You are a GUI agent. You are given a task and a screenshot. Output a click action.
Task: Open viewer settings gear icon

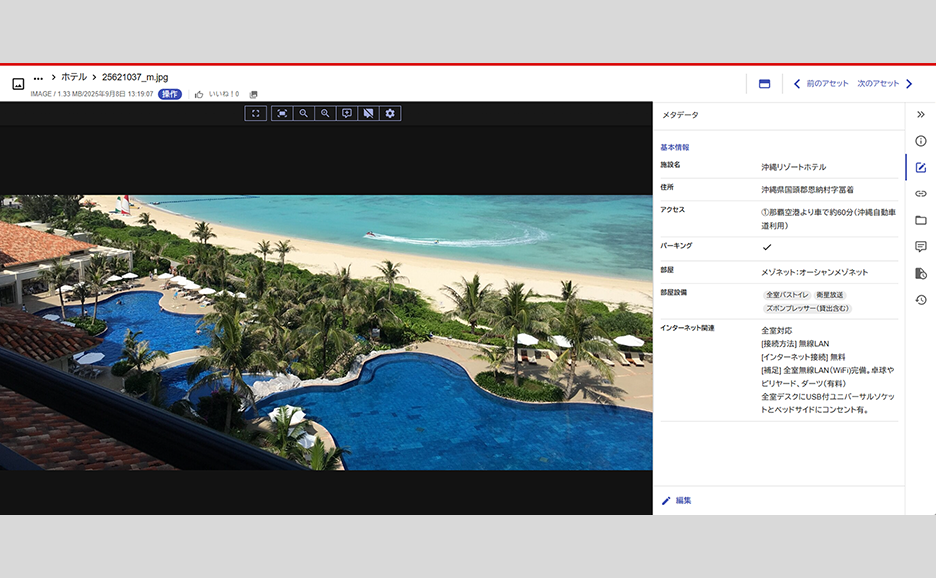click(x=391, y=114)
